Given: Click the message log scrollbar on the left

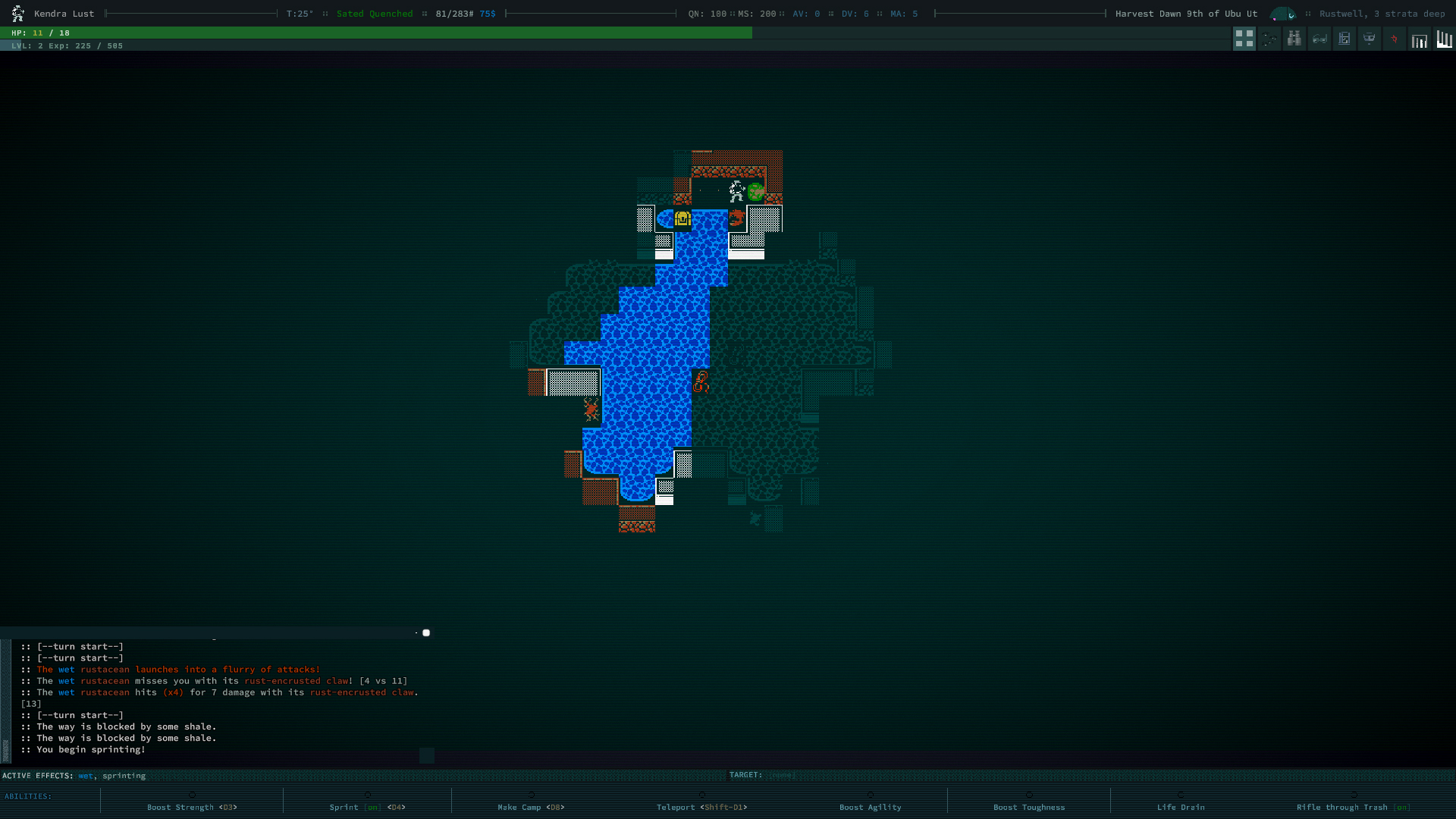Looking at the screenshot, I should pos(6,701).
